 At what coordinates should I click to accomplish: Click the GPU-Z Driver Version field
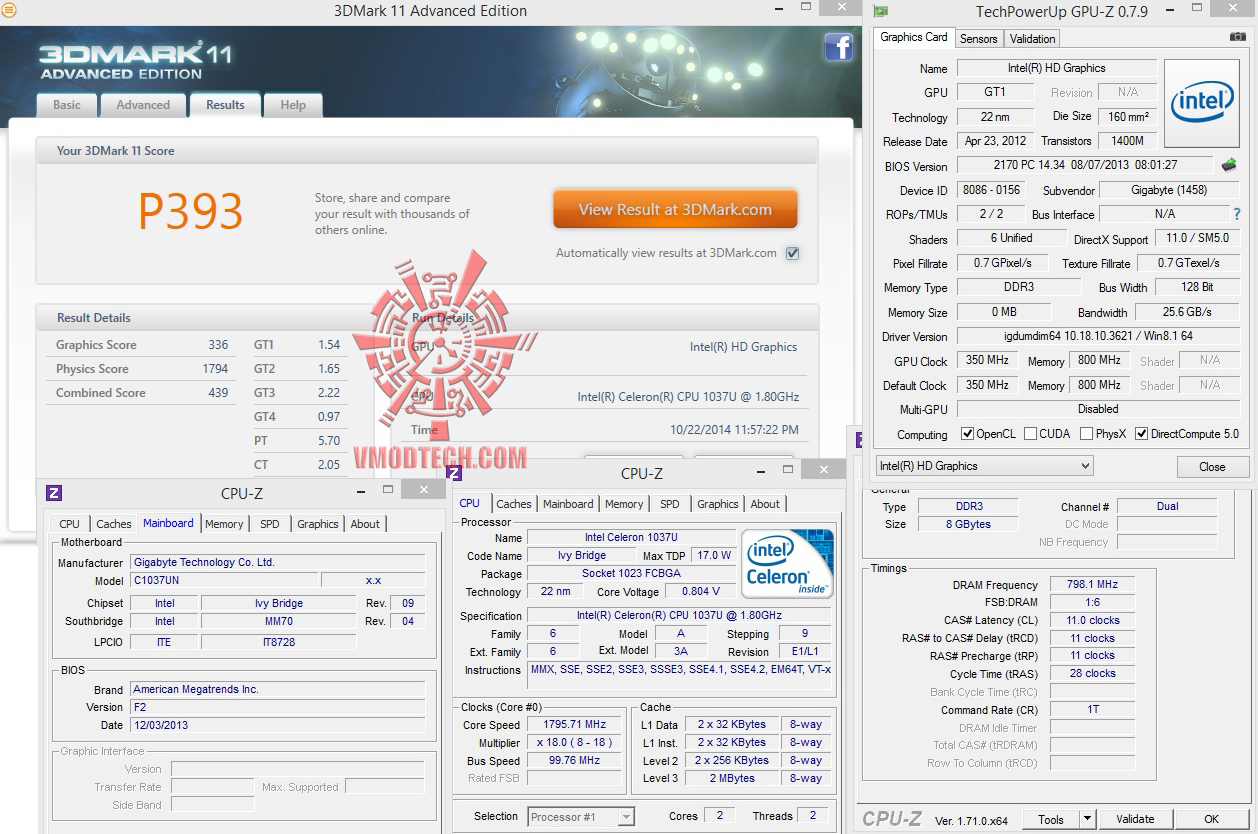click(1098, 336)
